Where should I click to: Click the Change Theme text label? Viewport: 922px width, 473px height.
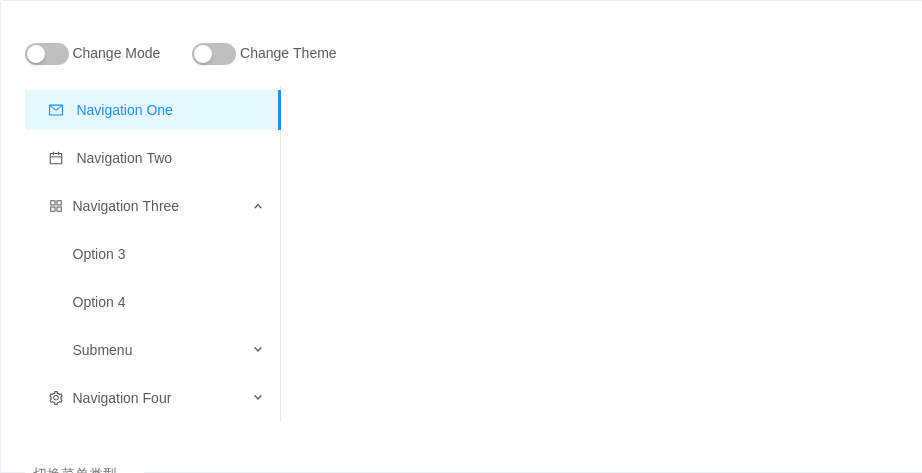pos(288,53)
